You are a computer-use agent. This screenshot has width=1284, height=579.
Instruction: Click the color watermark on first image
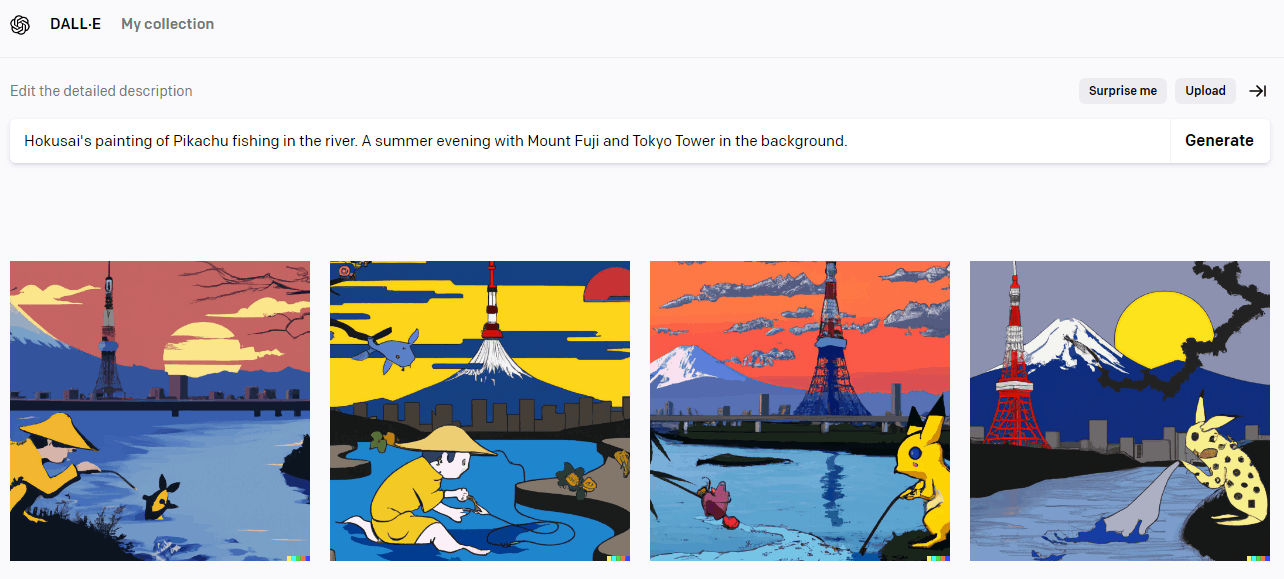point(298,558)
